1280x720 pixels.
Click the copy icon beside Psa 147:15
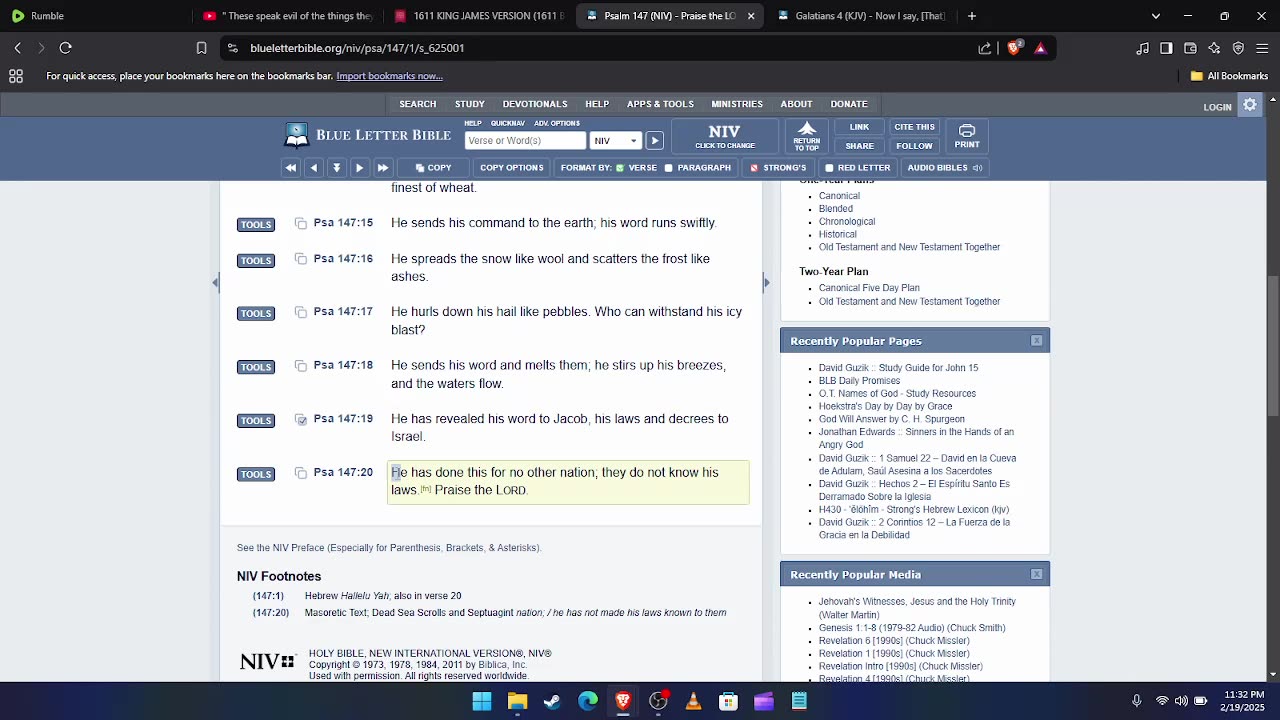coord(300,223)
